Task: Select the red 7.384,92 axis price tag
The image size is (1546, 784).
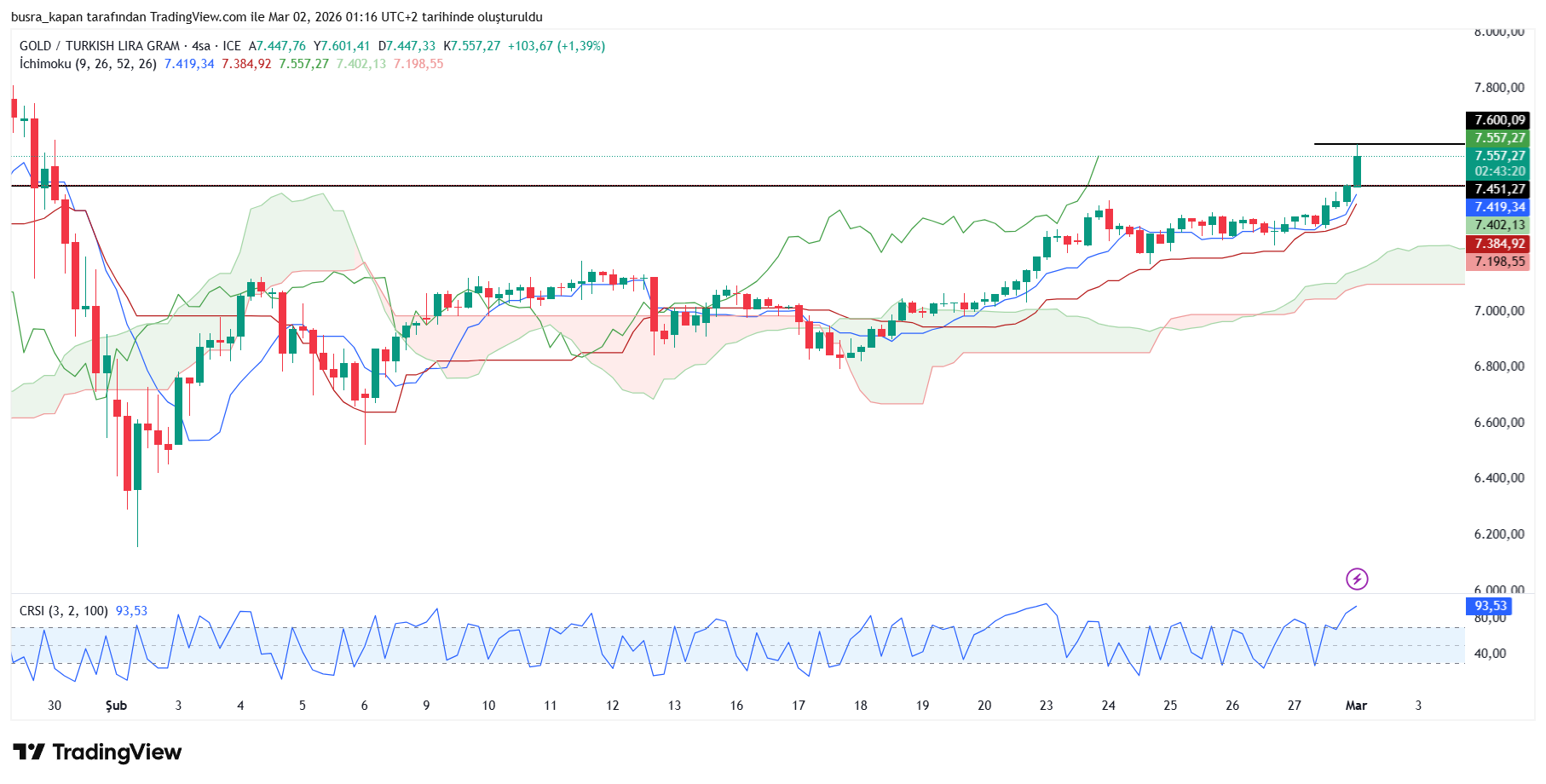Action: pyautogui.click(x=1499, y=244)
